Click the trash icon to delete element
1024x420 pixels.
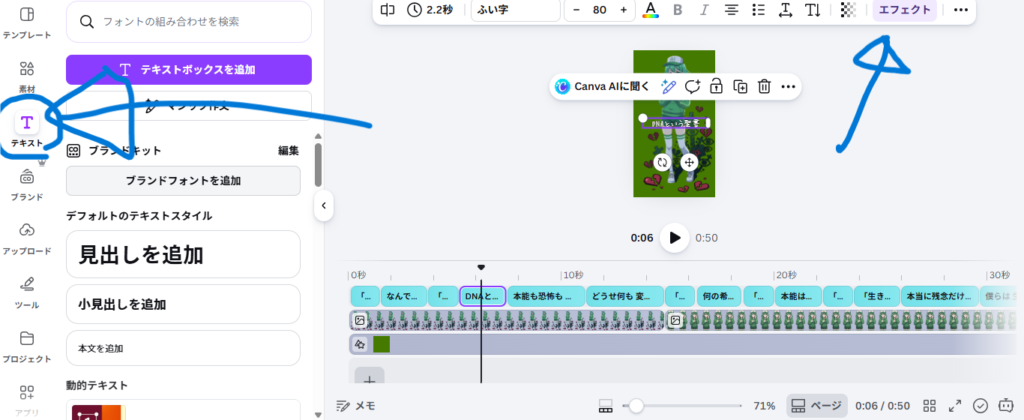click(764, 87)
